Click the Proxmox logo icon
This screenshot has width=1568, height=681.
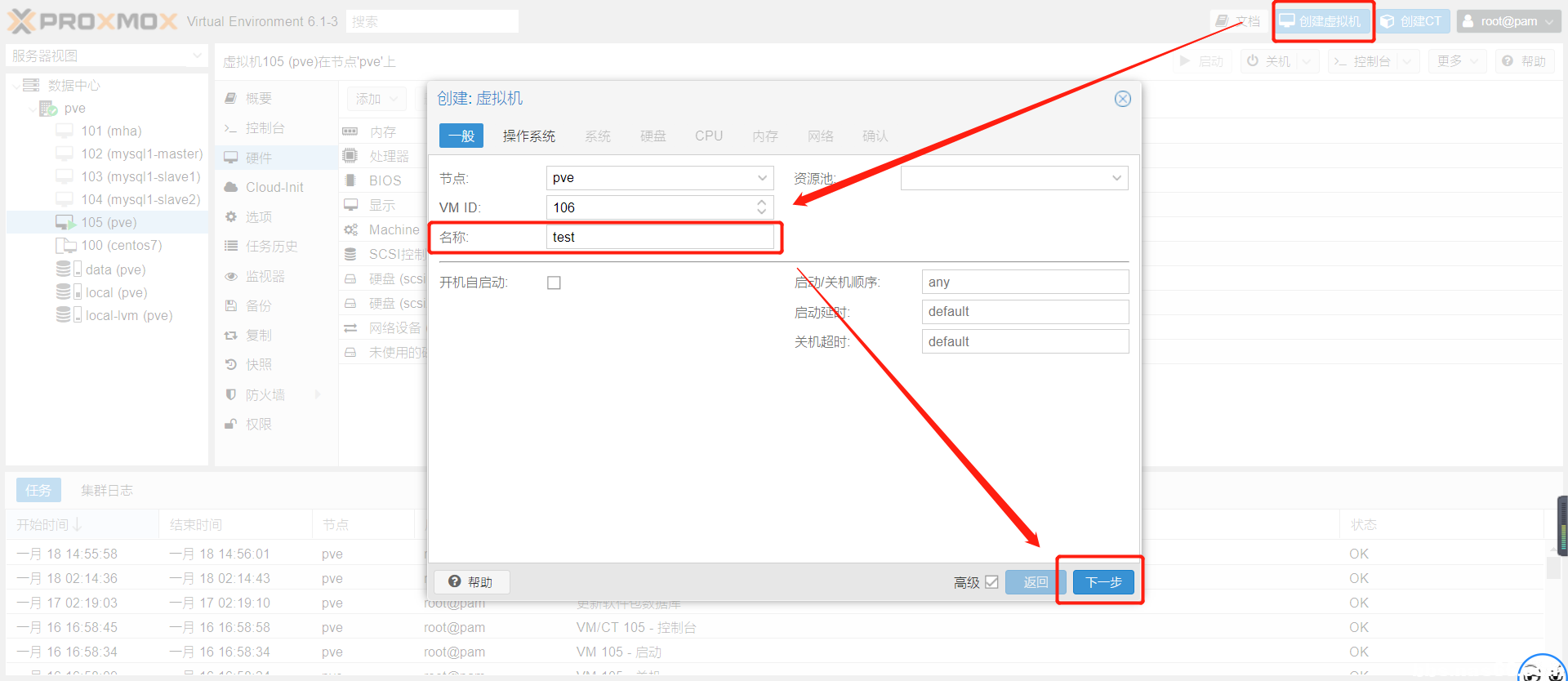21,21
